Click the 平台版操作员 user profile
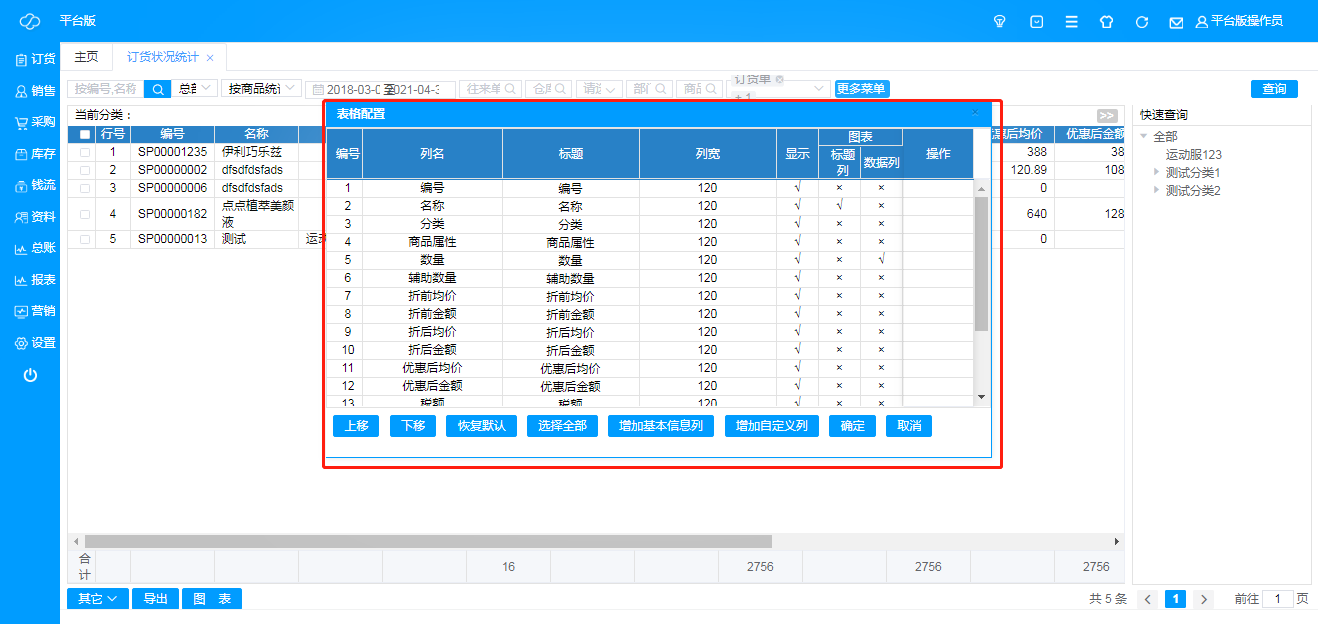Screen dimensions: 1318x624 point(1239,21)
